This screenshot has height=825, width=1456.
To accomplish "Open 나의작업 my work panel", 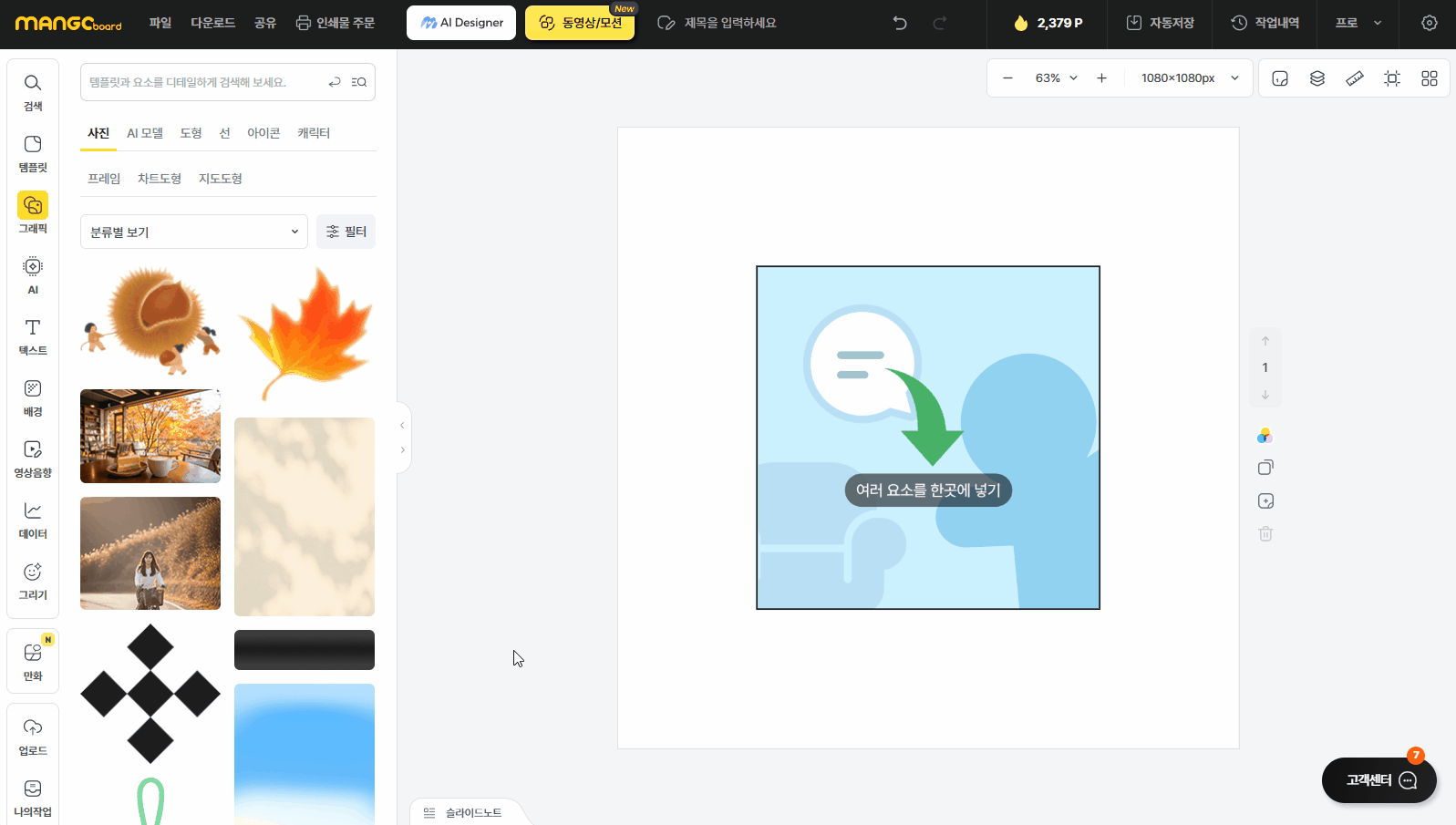I will (33, 798).
